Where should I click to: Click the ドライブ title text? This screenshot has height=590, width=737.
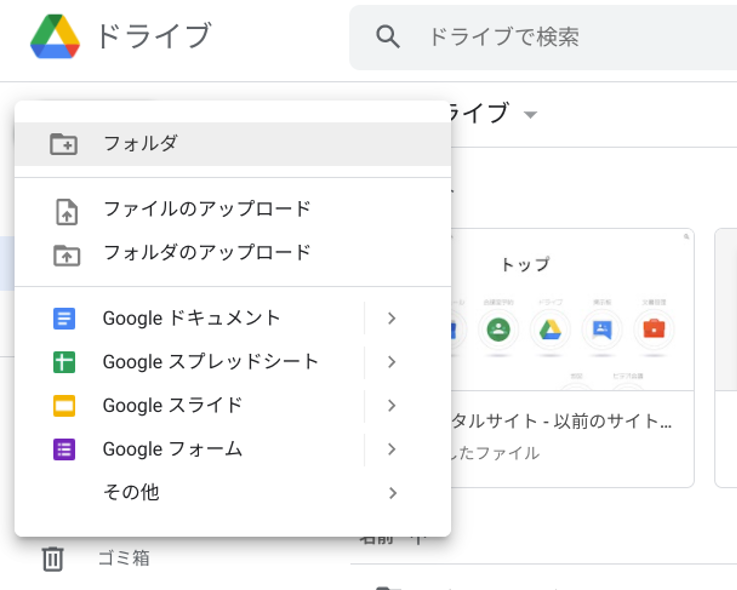click(x=153, y=36)
